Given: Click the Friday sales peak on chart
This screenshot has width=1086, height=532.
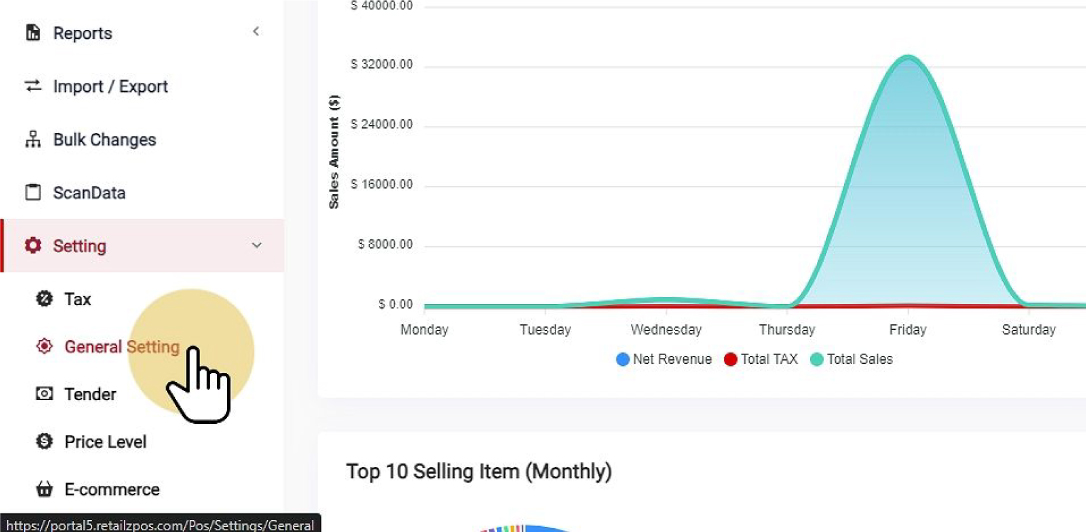Looking at the screenshot, I should click(x=908, y=58).
